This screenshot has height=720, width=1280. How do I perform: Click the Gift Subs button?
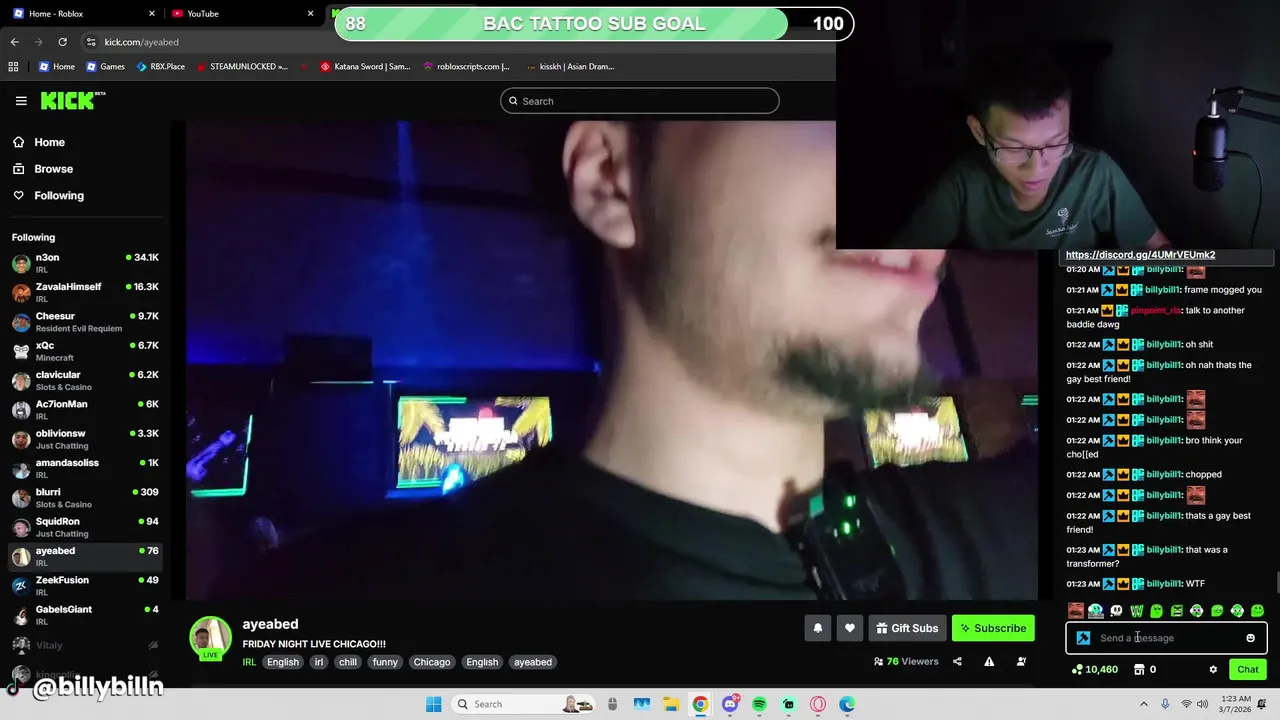pos(907,628)
